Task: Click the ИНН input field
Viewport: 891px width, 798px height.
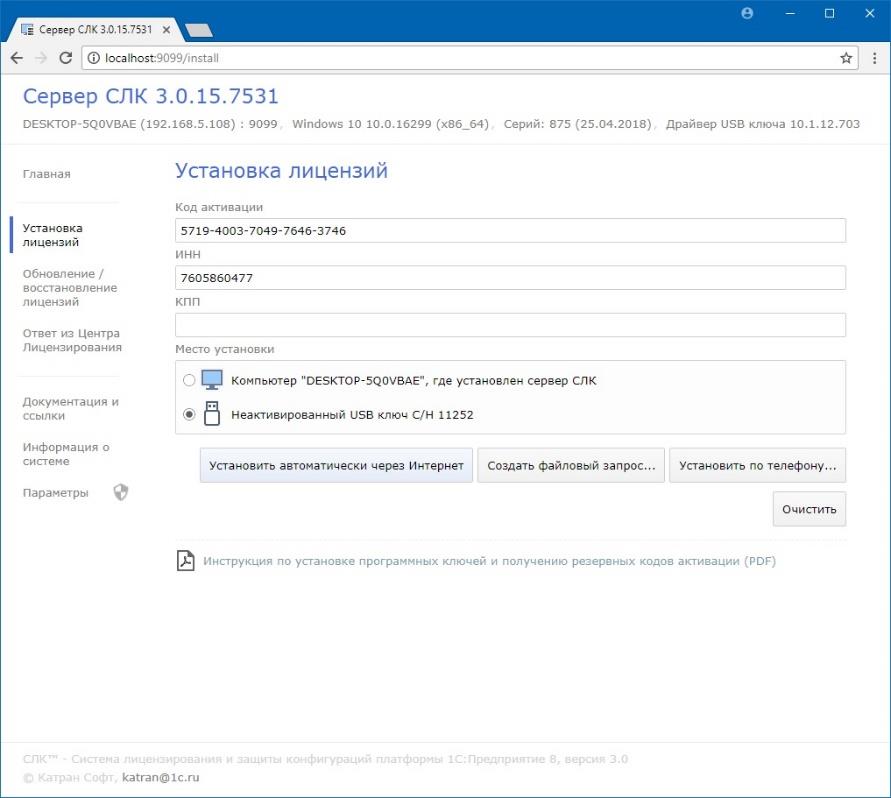Action: [x=510, y=278]
